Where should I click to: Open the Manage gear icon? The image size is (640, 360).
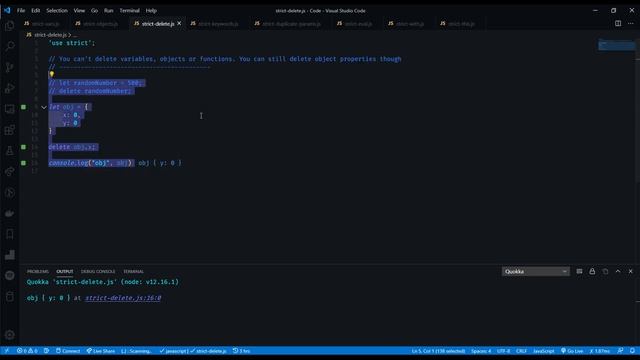tap(9, 335)
